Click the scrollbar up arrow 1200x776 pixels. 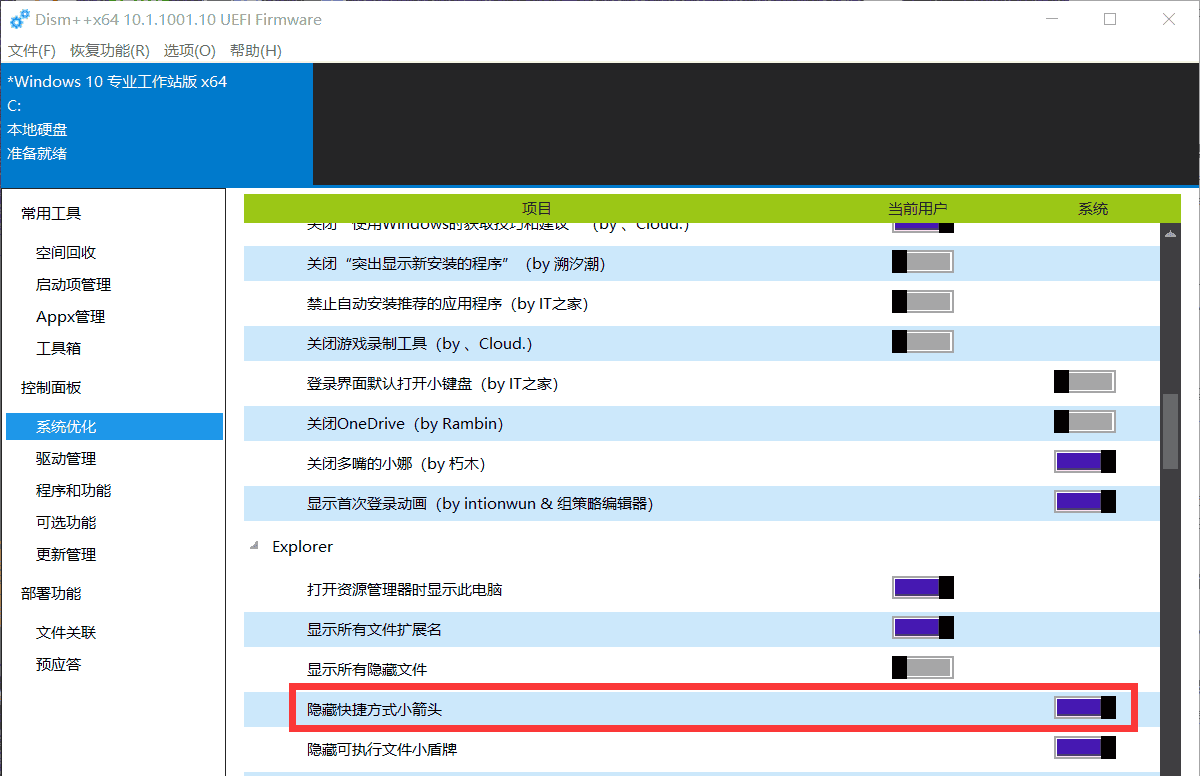(x=1169, y=234)
